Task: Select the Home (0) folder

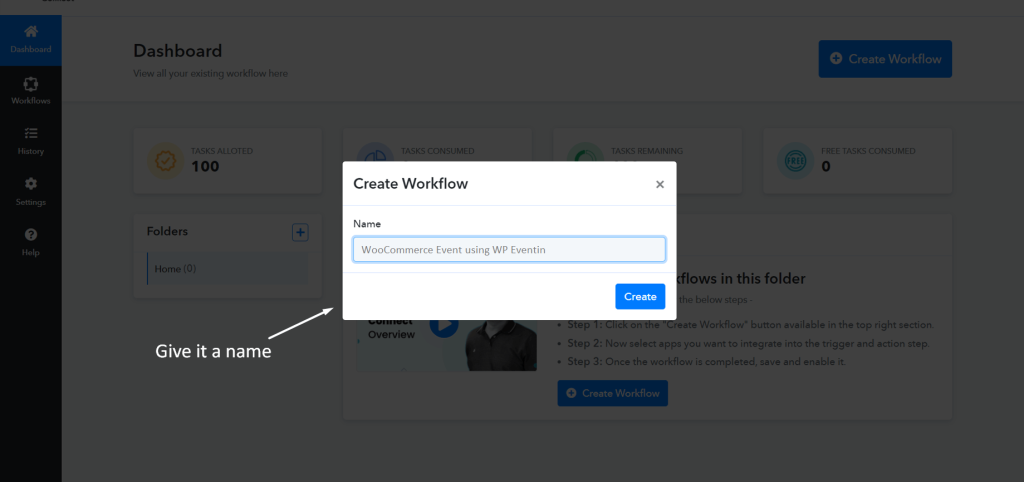Action: coord(227,268)
